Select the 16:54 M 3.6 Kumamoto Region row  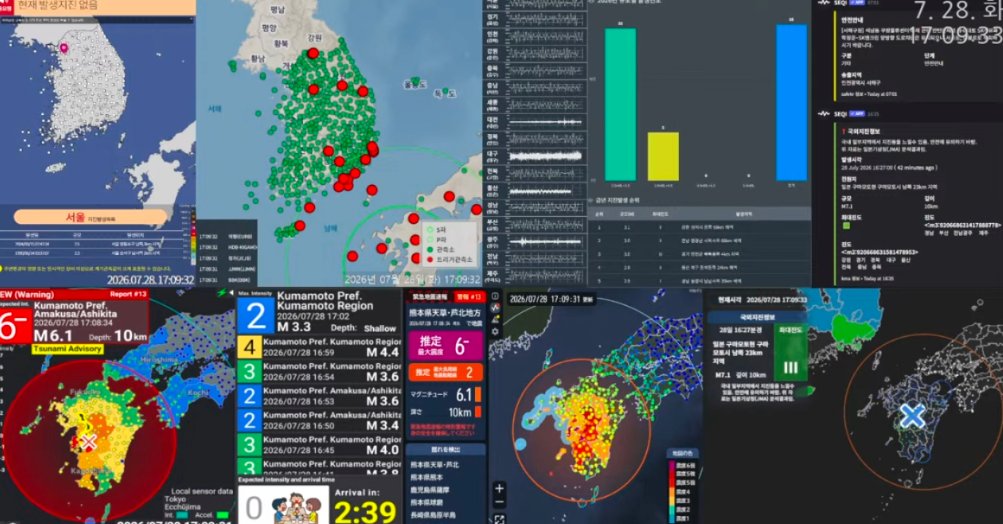tap(320, 372)
